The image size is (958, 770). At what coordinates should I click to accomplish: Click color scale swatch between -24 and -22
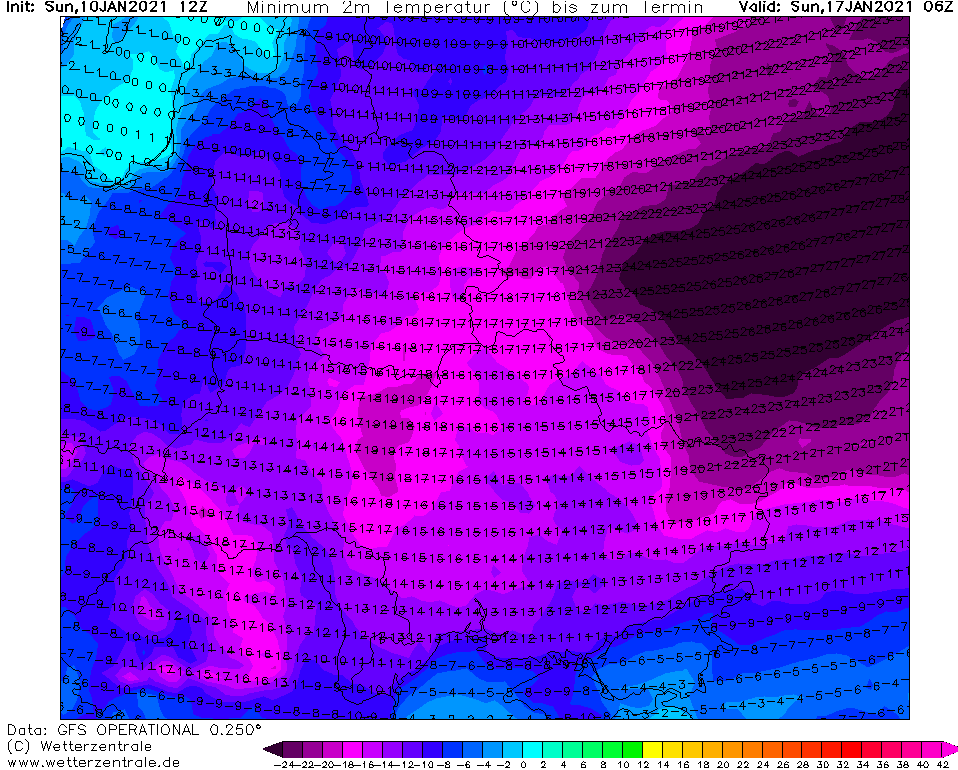click(x=293, y=749)
